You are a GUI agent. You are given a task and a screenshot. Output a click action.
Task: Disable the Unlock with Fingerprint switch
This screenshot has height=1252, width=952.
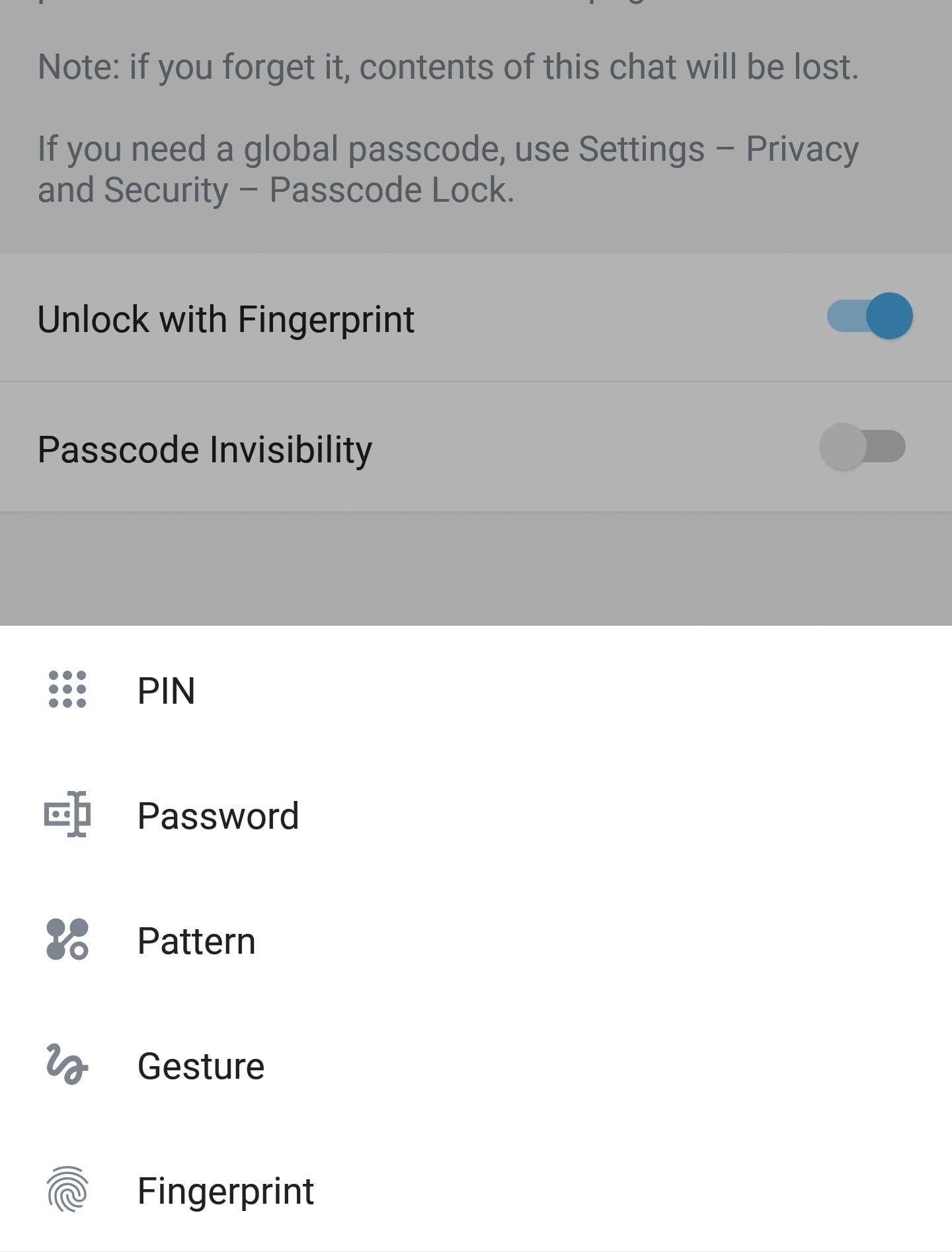(x=869, y=316)
